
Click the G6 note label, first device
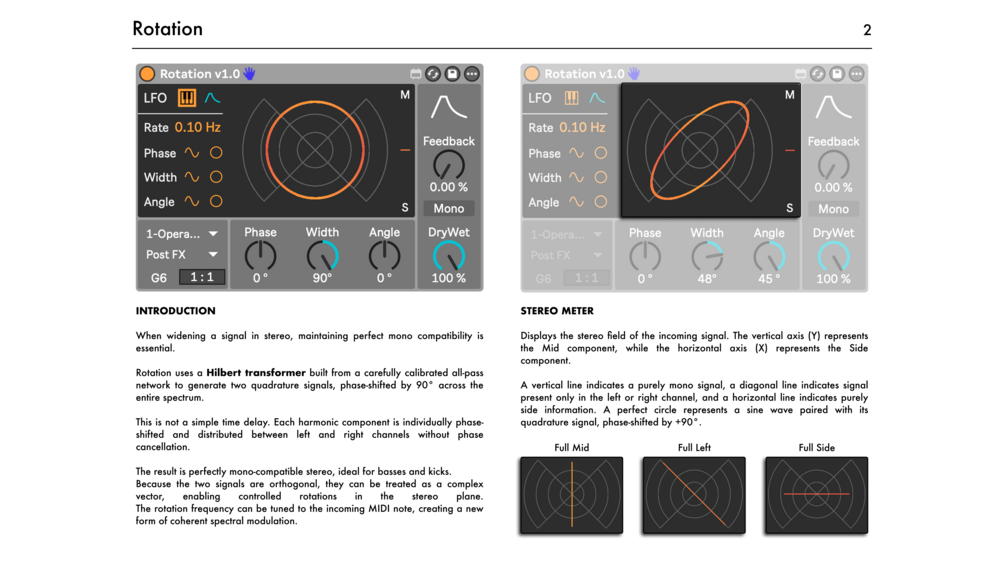pyautogui.click(x=158, y=277)
